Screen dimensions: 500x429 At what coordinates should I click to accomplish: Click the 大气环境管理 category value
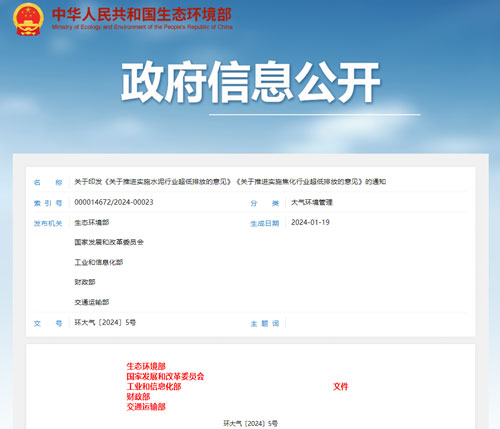[x=312, y=202]
